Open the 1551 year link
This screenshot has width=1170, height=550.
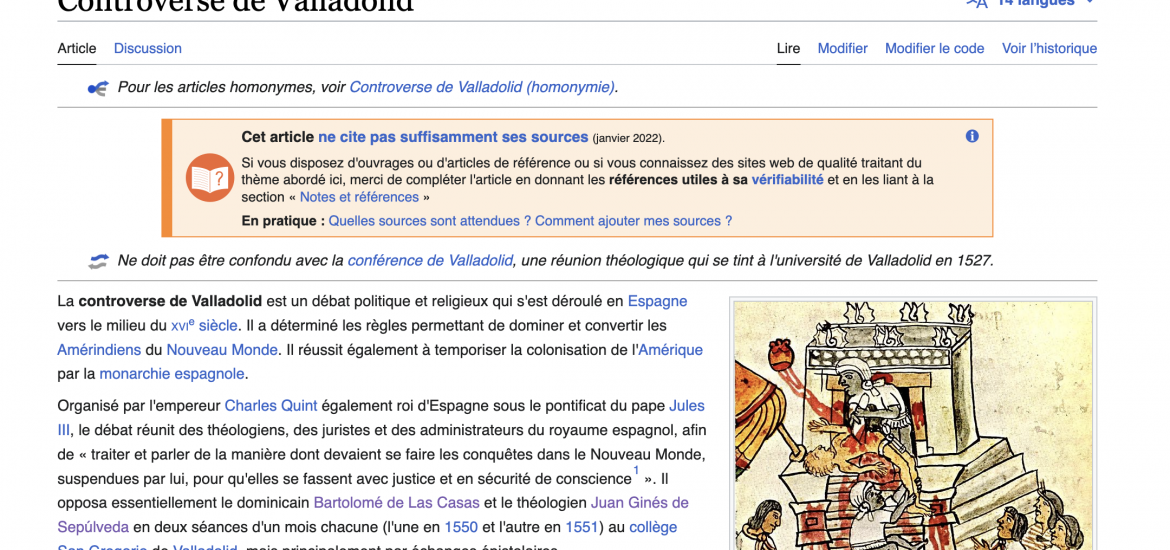581,528
